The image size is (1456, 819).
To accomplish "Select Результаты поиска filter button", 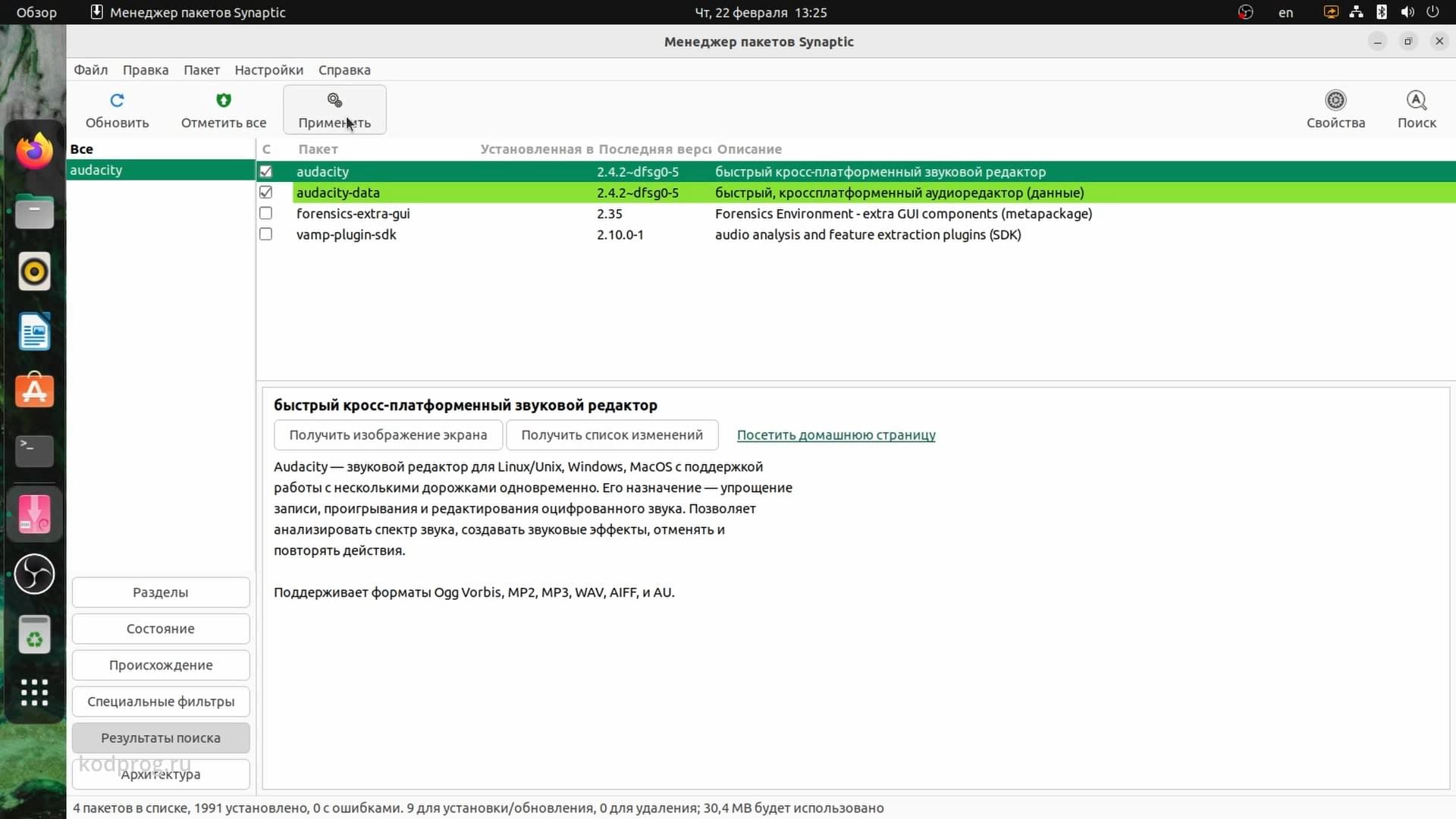I will [x=161, y=738].
